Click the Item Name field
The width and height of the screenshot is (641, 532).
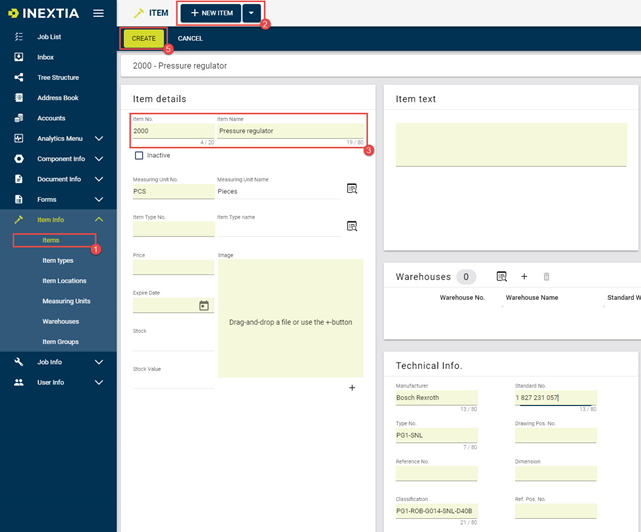tap(290, 131)
